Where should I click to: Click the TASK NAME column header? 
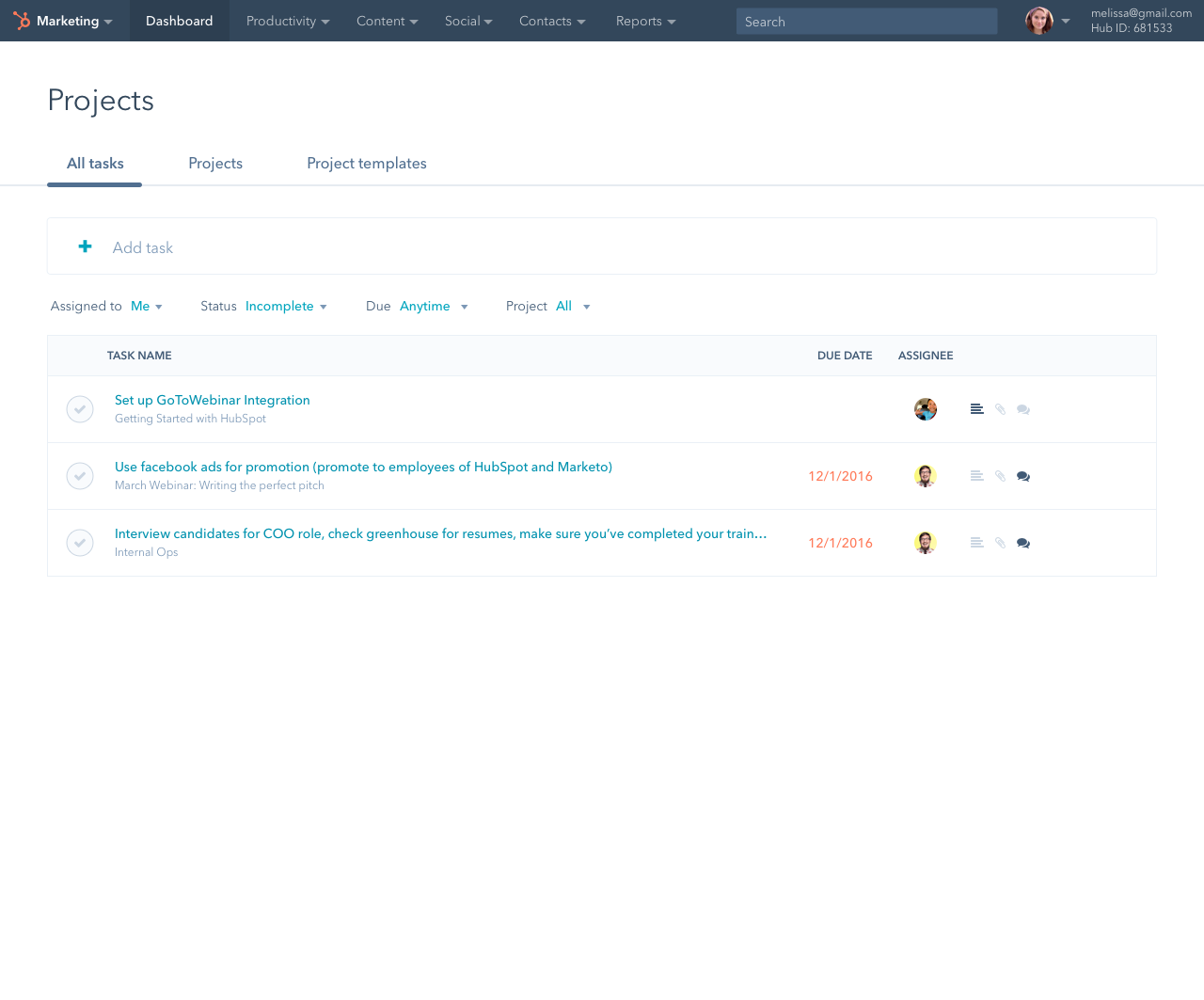click(139, 356)
